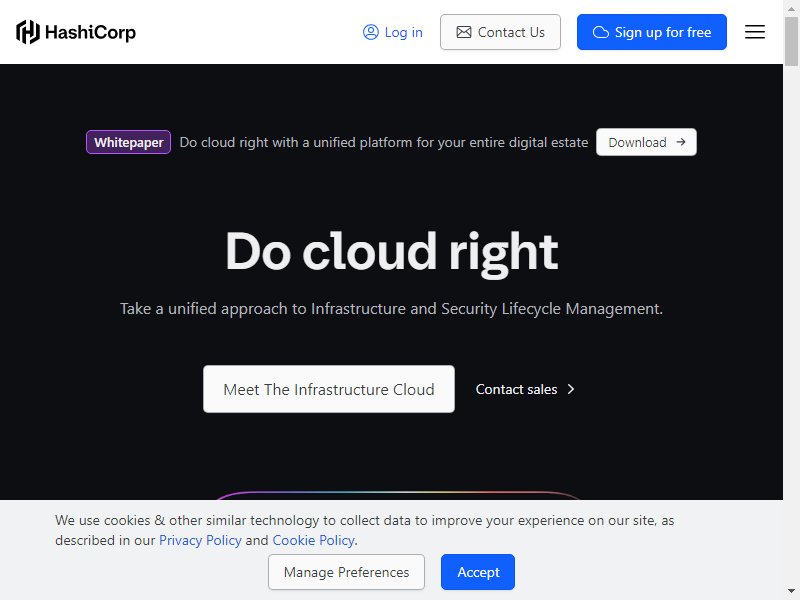Click Manage Preferences for cookies
Image resolution: width=800 pixels, height=600 pixels.
click(x=346, y=572)
